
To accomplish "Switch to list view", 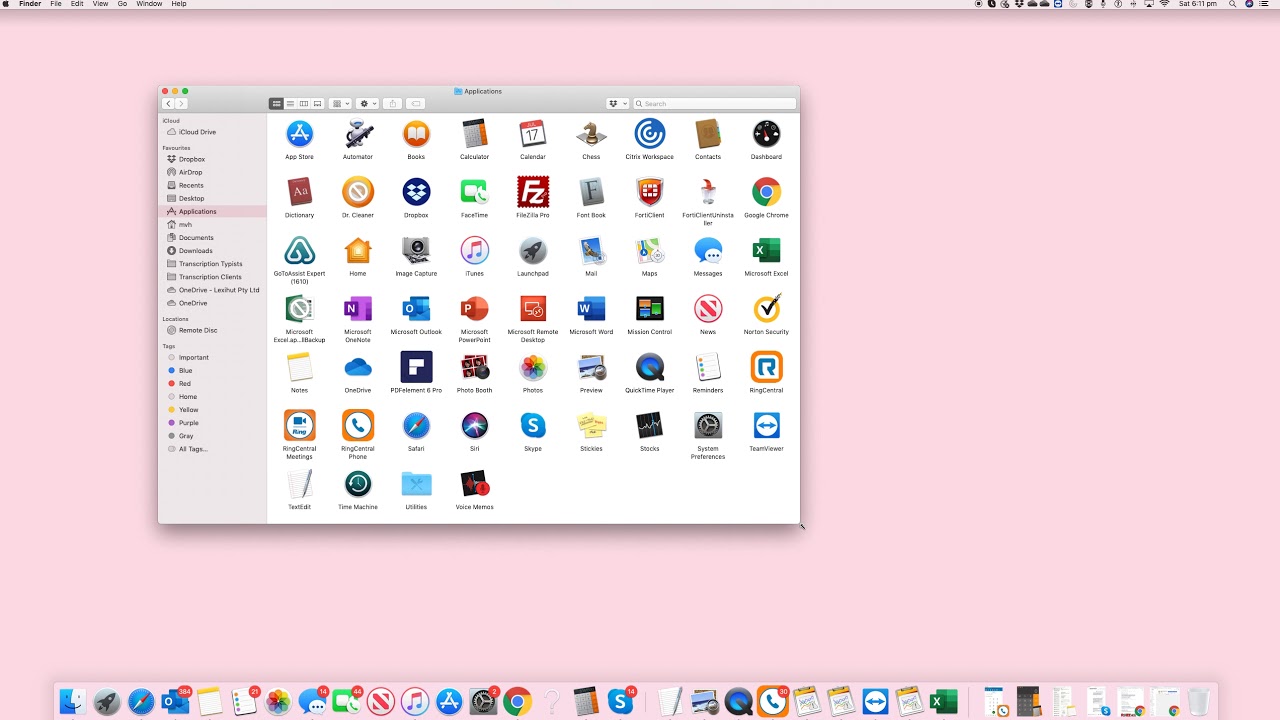I will pyautogui.click(x=290, y=104).
